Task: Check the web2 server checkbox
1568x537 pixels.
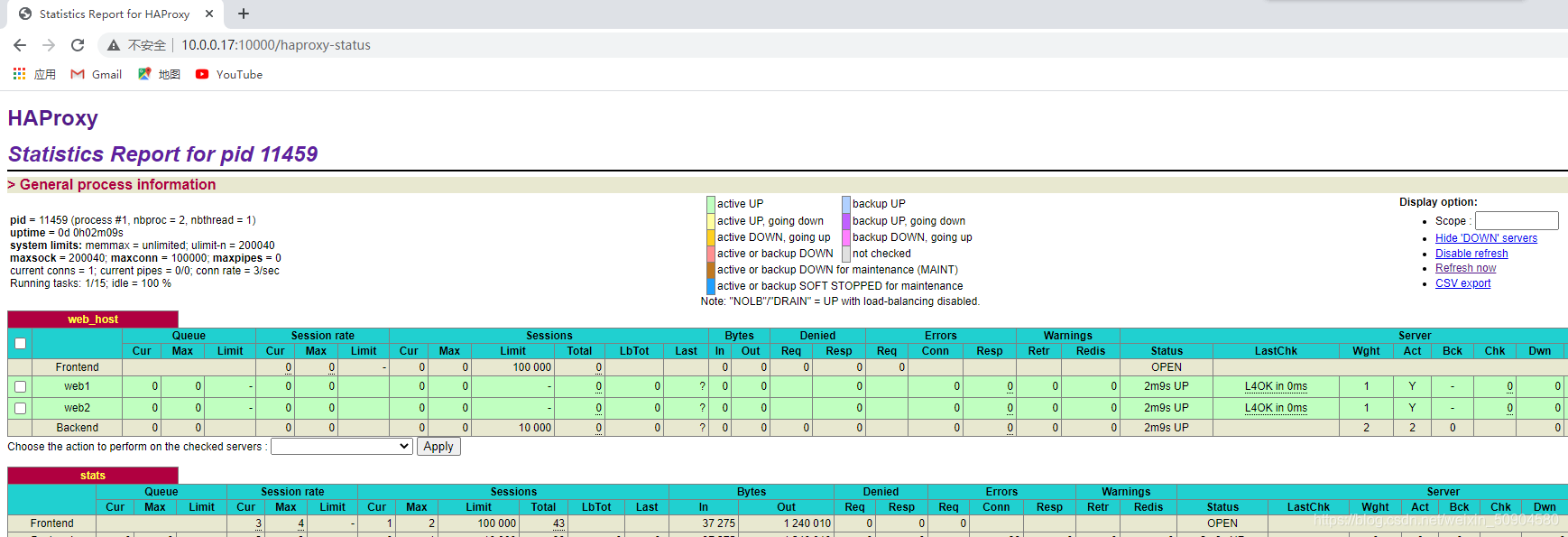Action: tap(20, 408)
